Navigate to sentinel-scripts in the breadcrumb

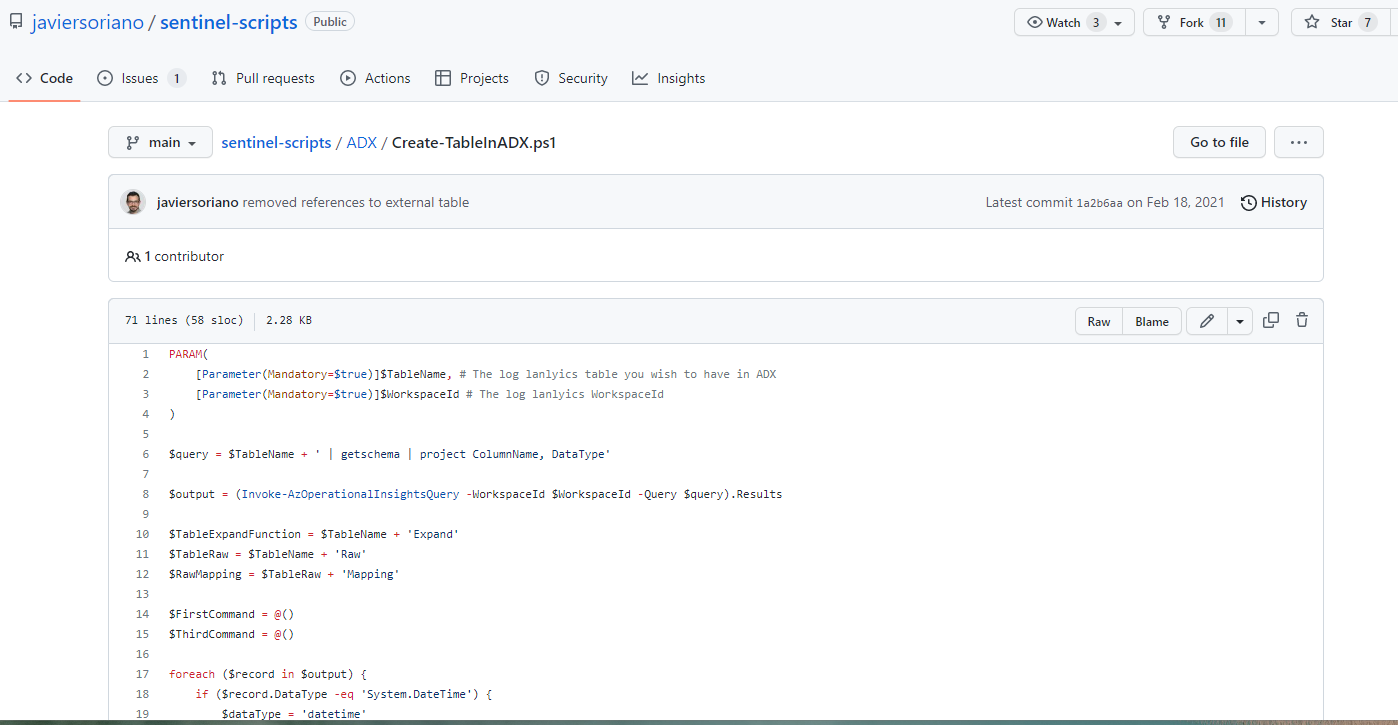point(276,142)
